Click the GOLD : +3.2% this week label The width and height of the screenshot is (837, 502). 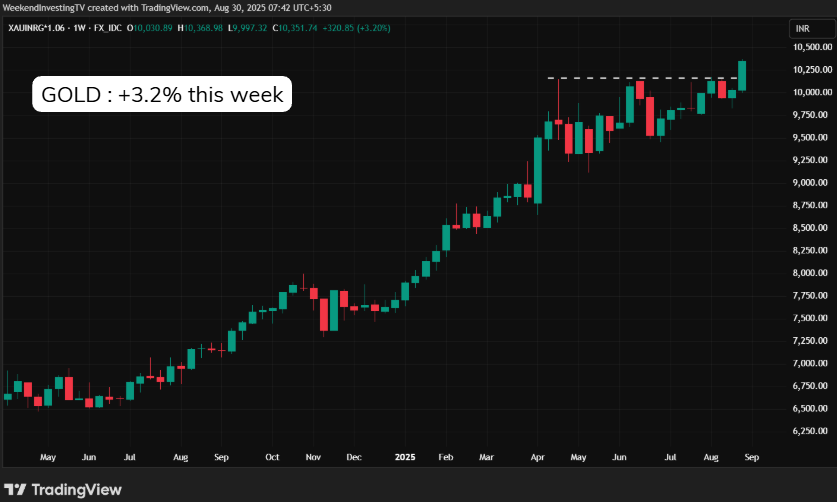(162, 94)
